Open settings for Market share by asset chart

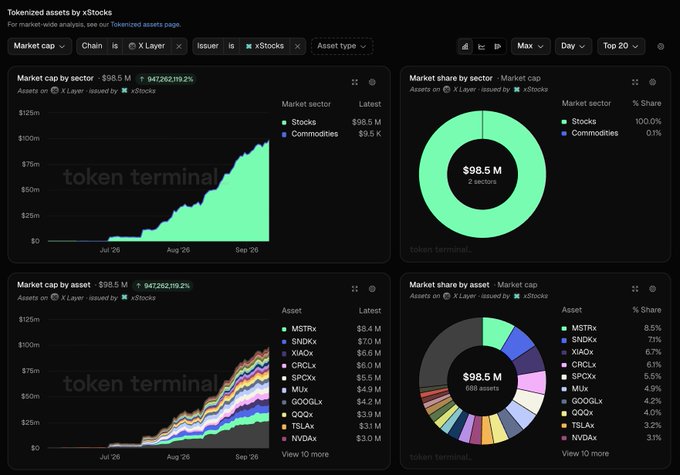pos(652,289)
